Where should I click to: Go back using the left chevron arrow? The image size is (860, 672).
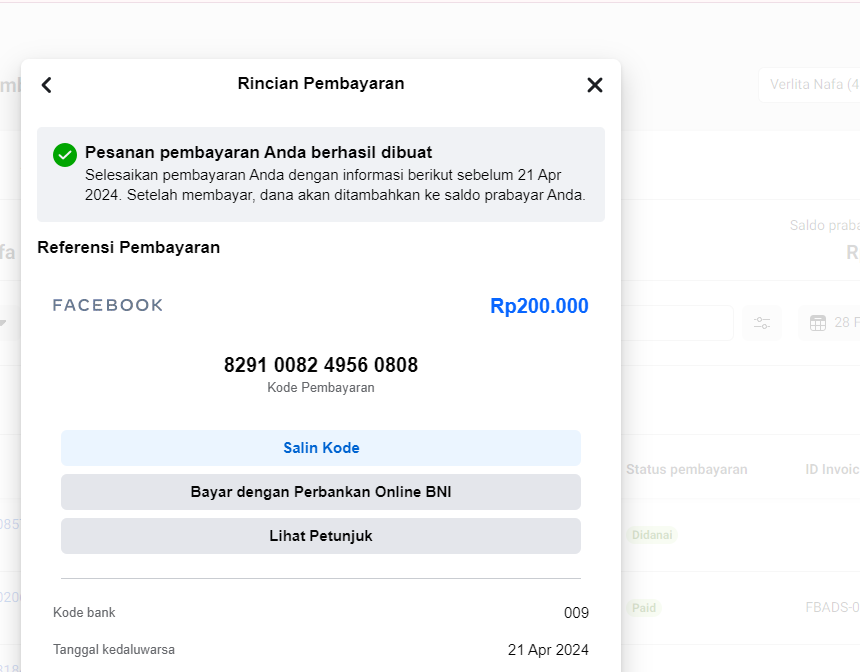47,85
